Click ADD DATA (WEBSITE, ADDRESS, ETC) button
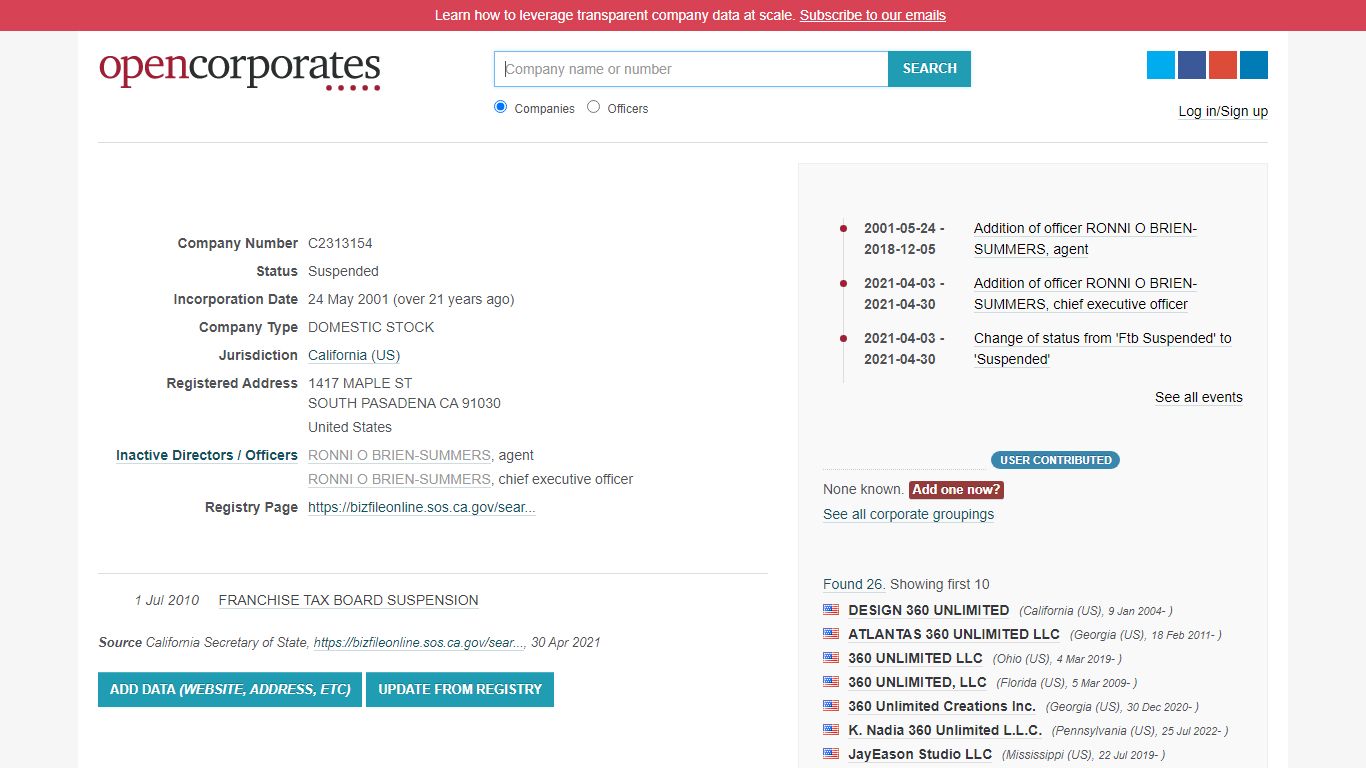Viewport: 1366px width, 768px height. click(230, 689)
